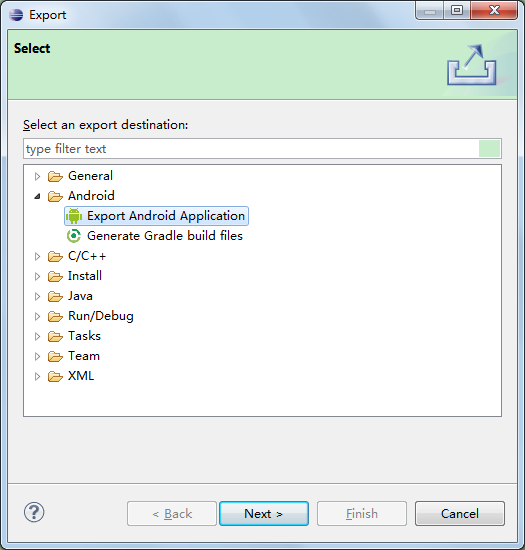The height and width of the screenshot is (550, 525).
Task: Expand the General category
Action: click(x=37, y=176)
